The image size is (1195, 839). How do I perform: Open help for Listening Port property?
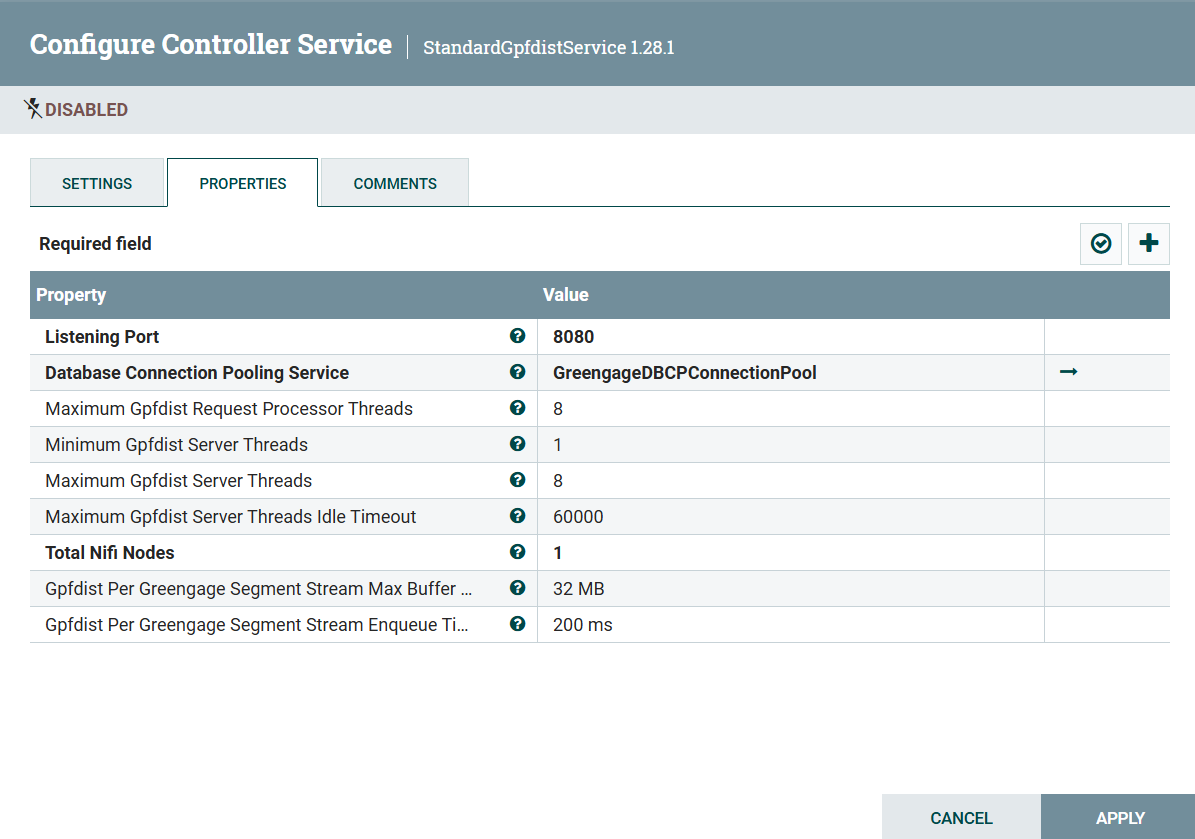517,336
